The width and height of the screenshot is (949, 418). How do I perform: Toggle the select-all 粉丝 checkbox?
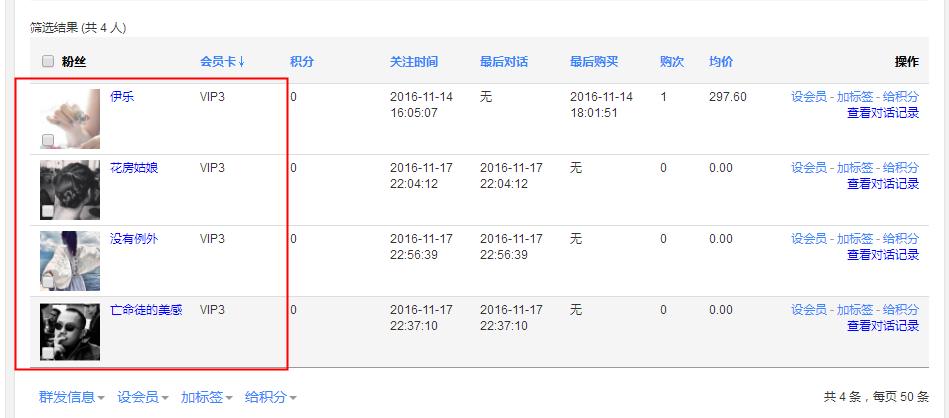pyautogui.click(x=48, y=62)
